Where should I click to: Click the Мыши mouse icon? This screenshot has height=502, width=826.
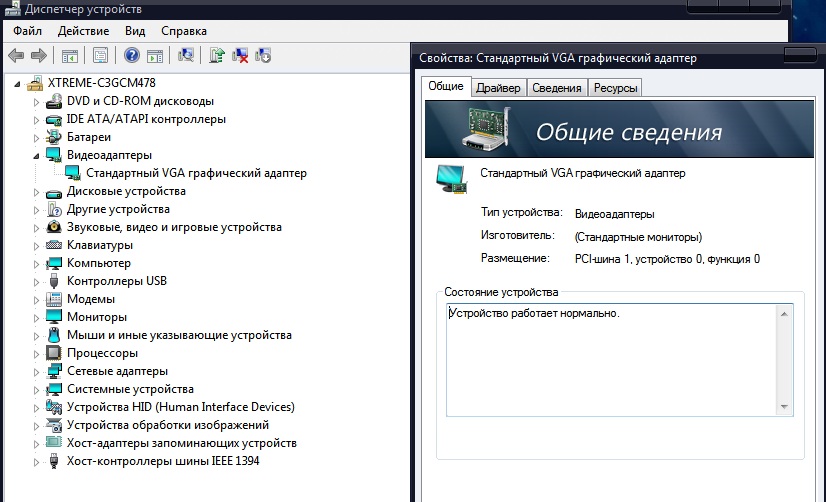54,335
